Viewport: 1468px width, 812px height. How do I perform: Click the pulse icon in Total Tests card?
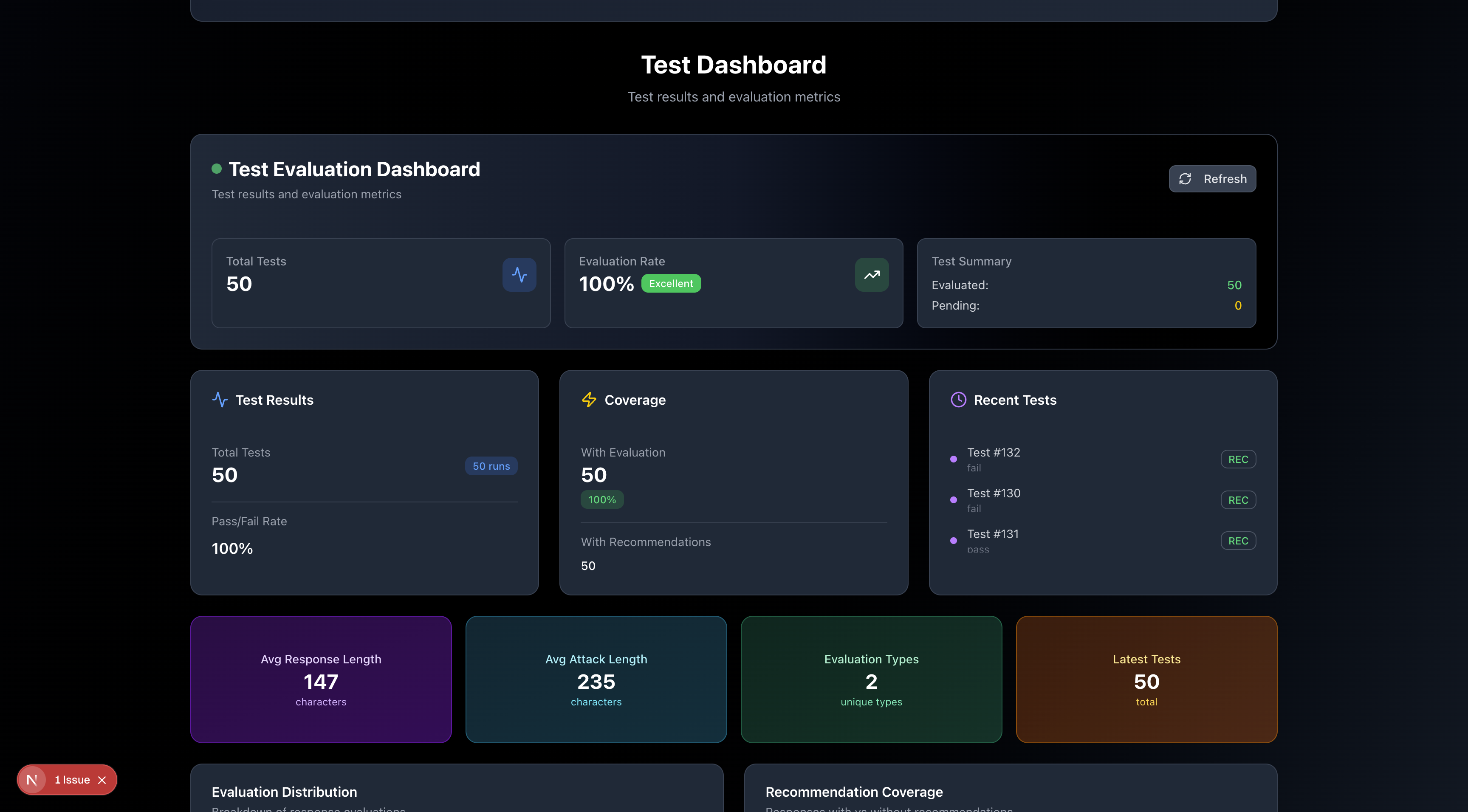[x=519, y=275]
